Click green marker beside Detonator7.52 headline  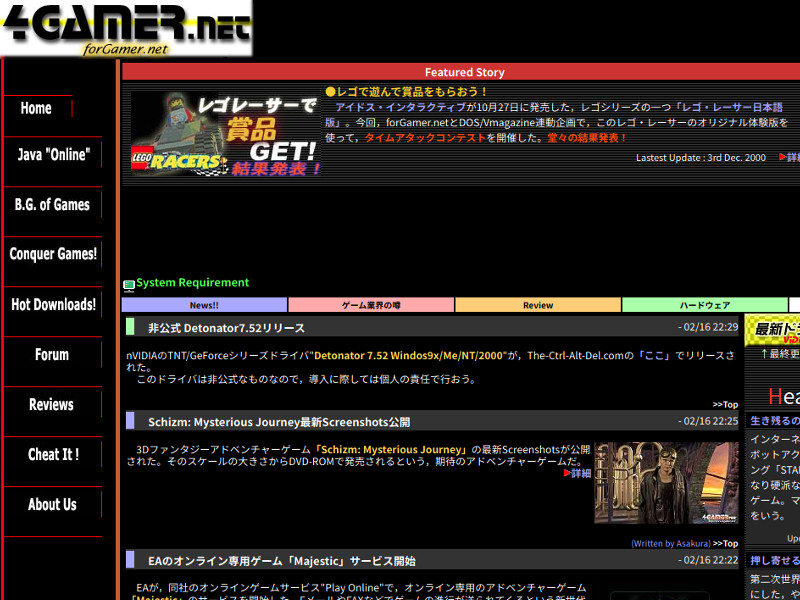(130, 327)
